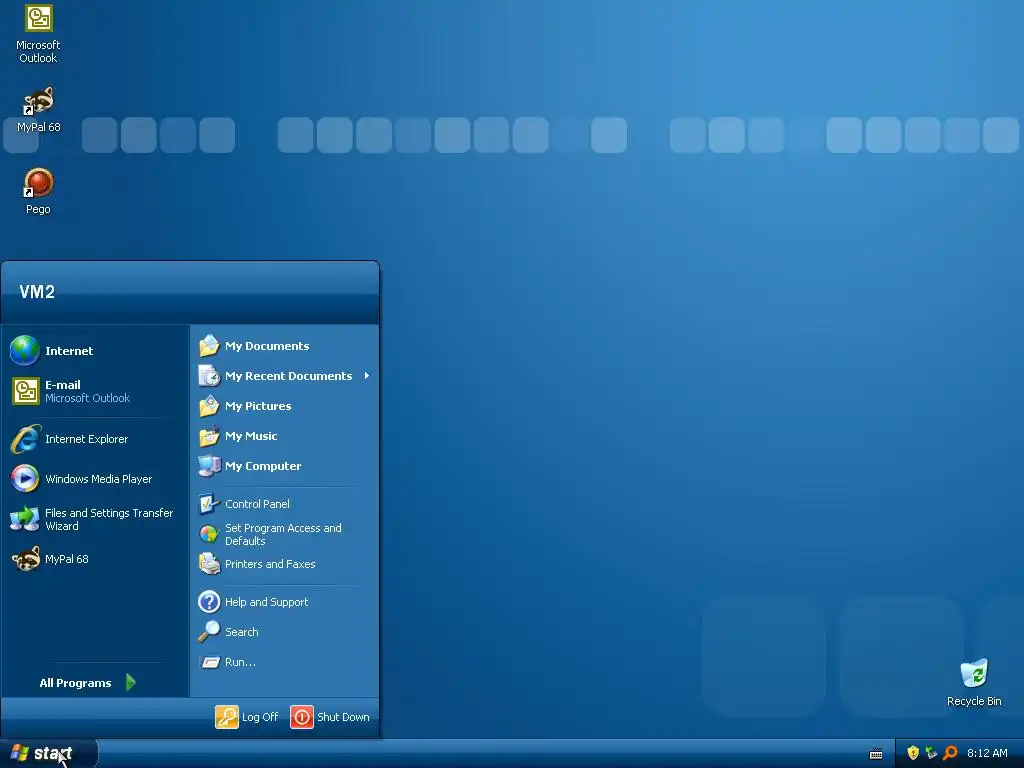
Task: Open Microsoft Outlook desktop shortcut
Action: click(x=39, y=34)
